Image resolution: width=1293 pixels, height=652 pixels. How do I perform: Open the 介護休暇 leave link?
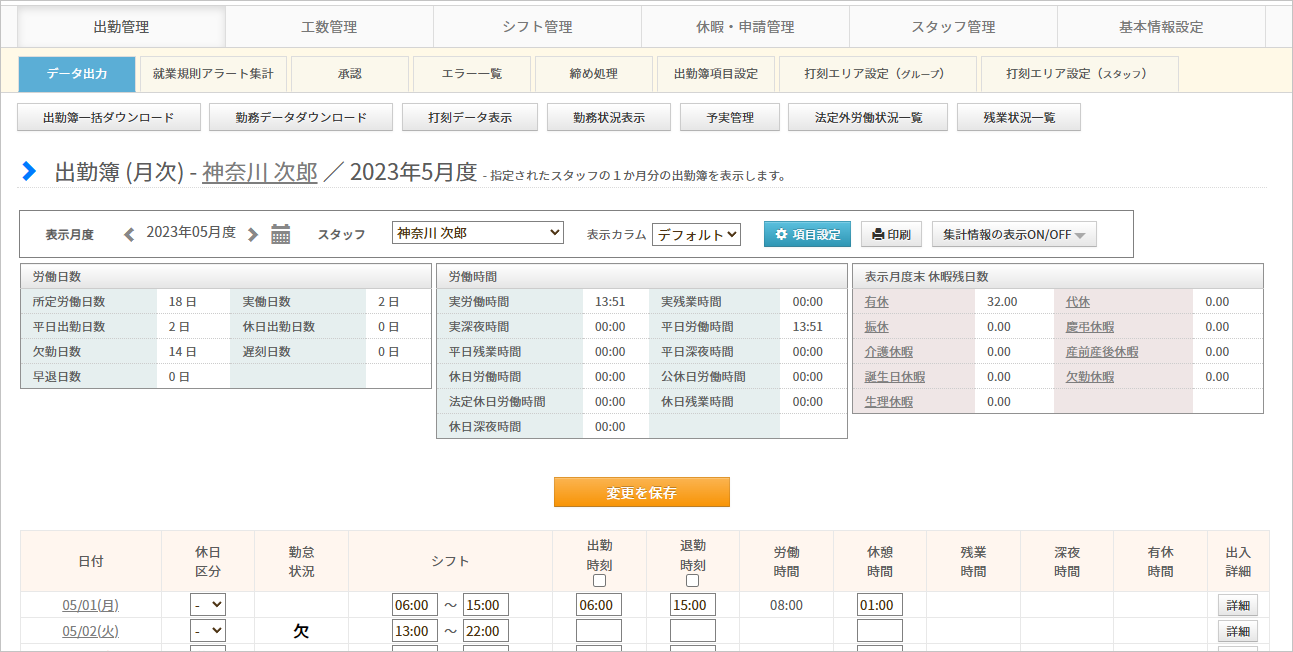pos(889,352)
